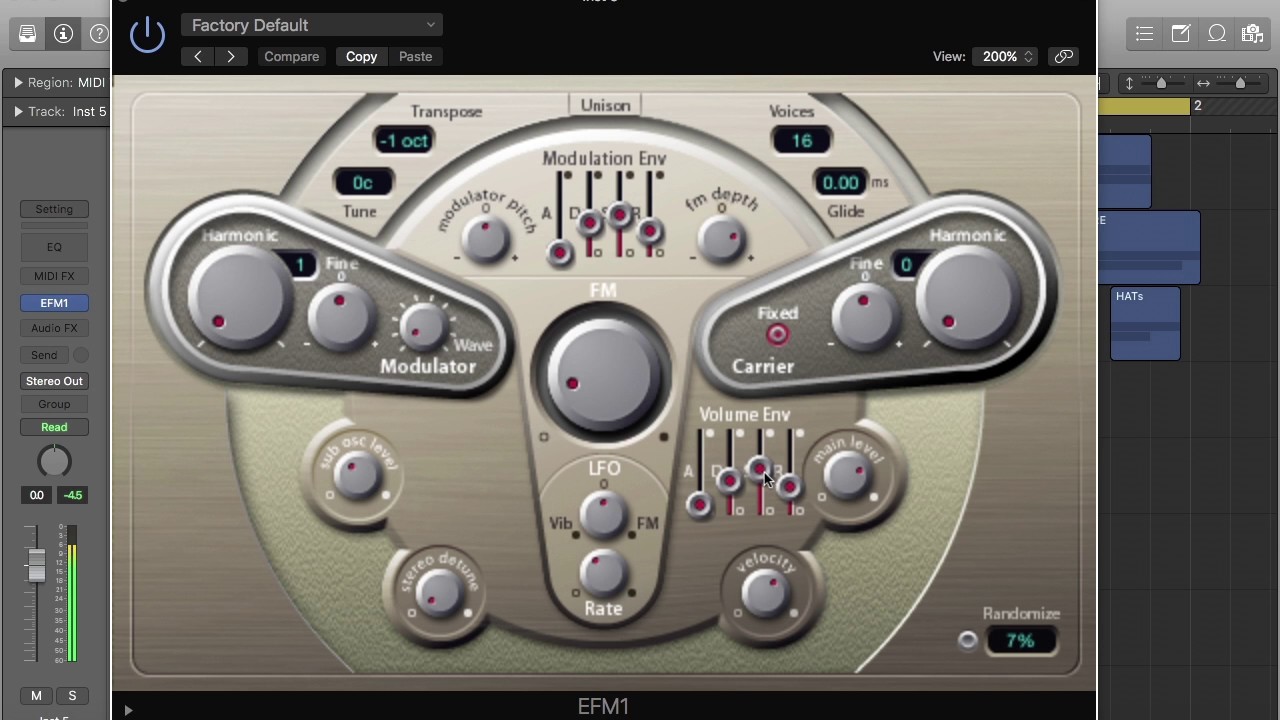
Task: Click the Quick Help question mark icon
Action: pyautogui.click(x=98, y=34)
